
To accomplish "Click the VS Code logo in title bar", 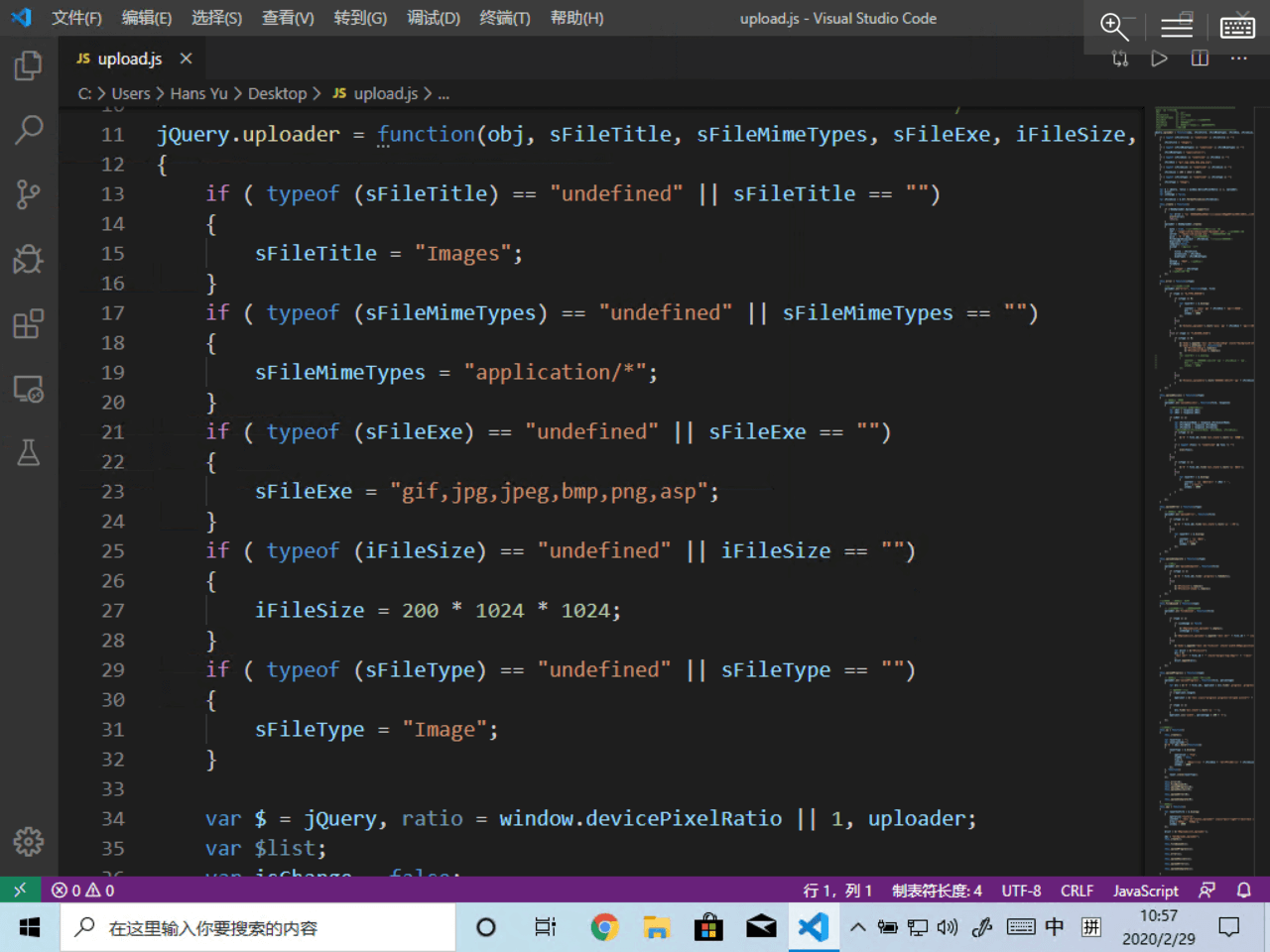I will pyautogui.click(x=21, y=18).
